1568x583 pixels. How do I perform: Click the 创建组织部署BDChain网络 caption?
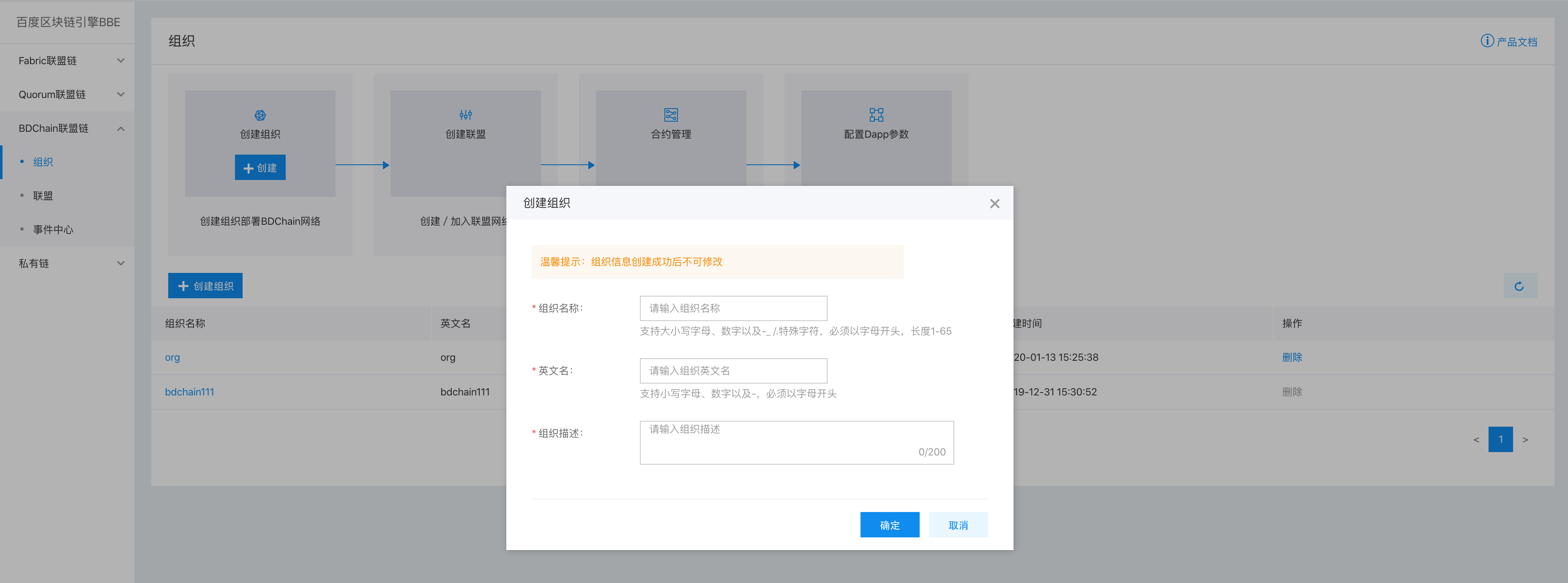(x=260, y=221)
